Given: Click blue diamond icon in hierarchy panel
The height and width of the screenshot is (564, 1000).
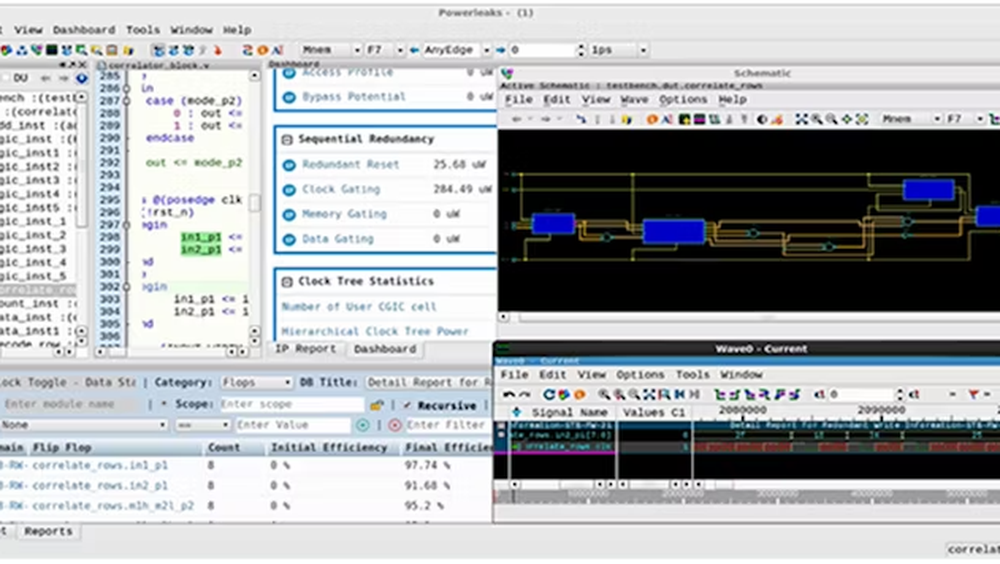Looking at the screenshot, I should (x=82, y=78).
